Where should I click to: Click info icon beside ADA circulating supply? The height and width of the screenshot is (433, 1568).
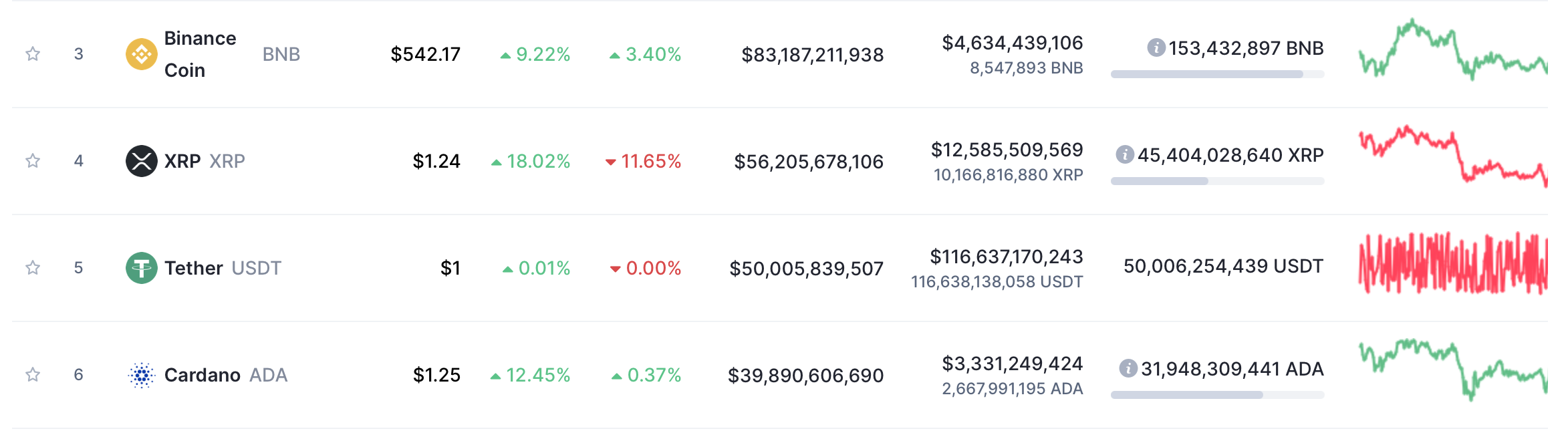(x=1128, y=368)
